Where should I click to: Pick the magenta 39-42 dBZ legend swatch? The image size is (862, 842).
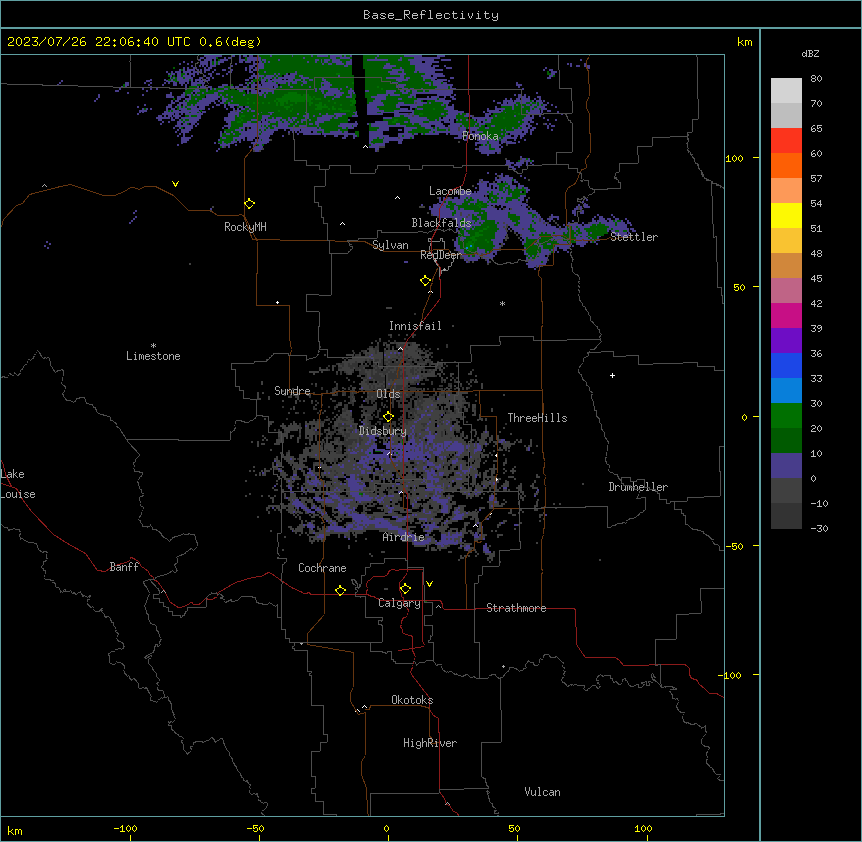click(x=786, y=315)
